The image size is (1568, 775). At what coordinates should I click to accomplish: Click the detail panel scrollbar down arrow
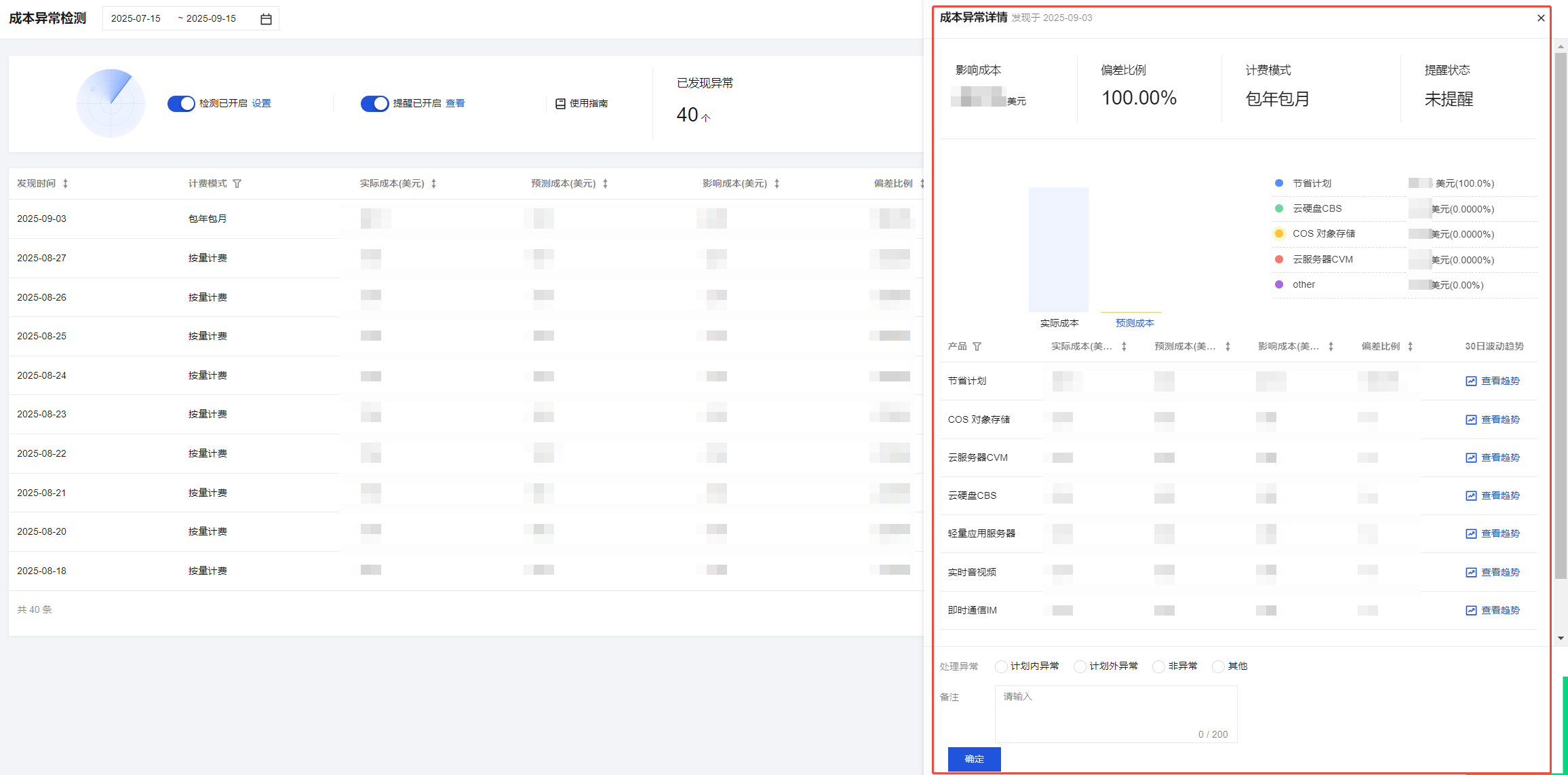pos(1561,639)
